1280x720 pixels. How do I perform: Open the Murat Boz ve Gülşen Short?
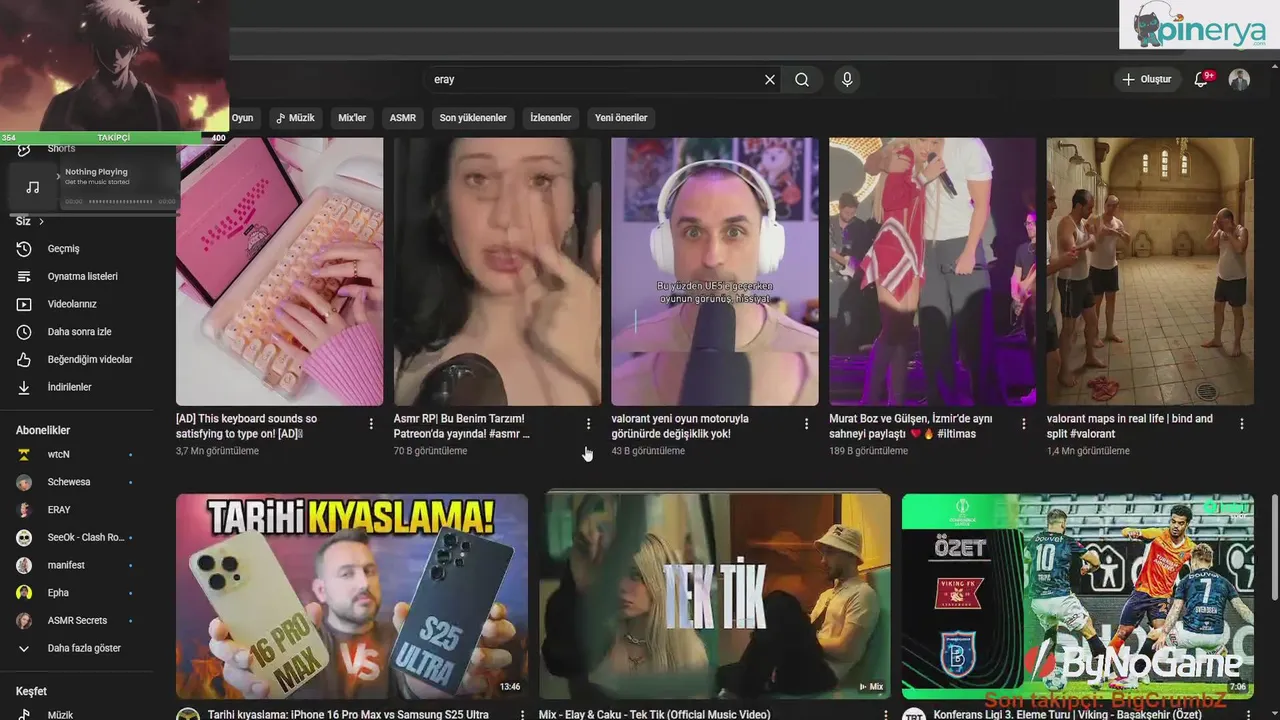932,271
